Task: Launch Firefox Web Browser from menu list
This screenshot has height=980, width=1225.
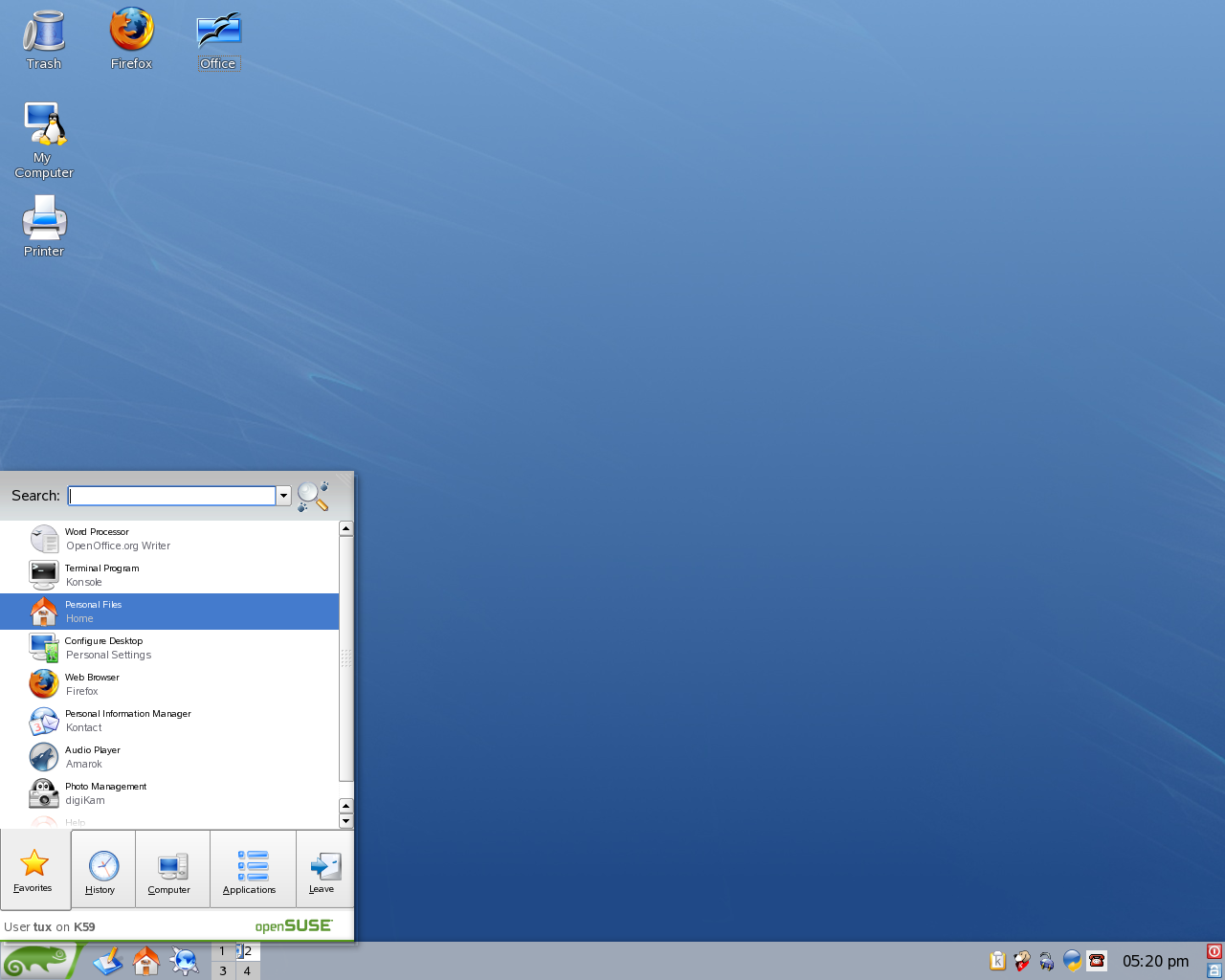Action: coord(169,684)
